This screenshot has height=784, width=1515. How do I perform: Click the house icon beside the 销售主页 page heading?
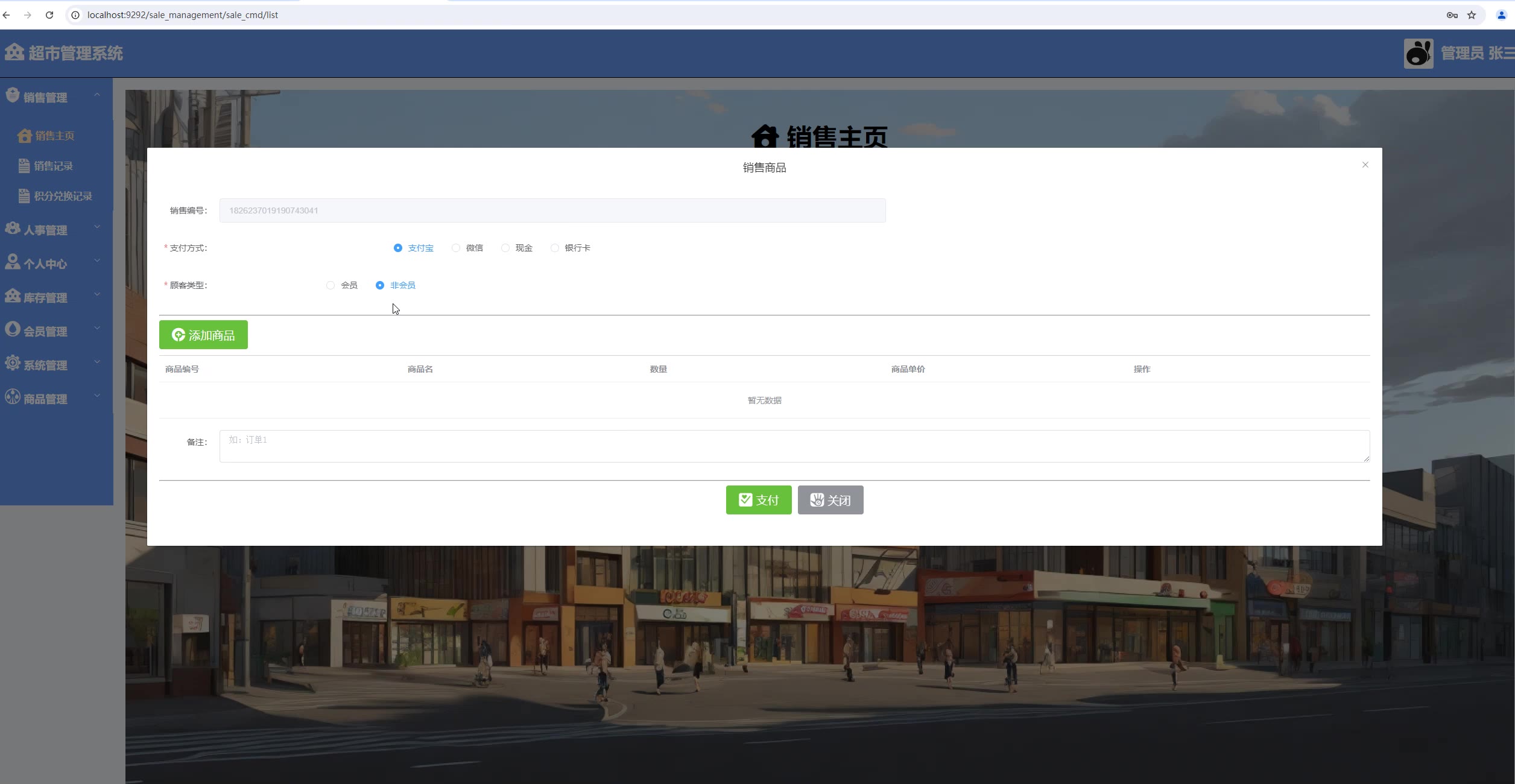765,136
